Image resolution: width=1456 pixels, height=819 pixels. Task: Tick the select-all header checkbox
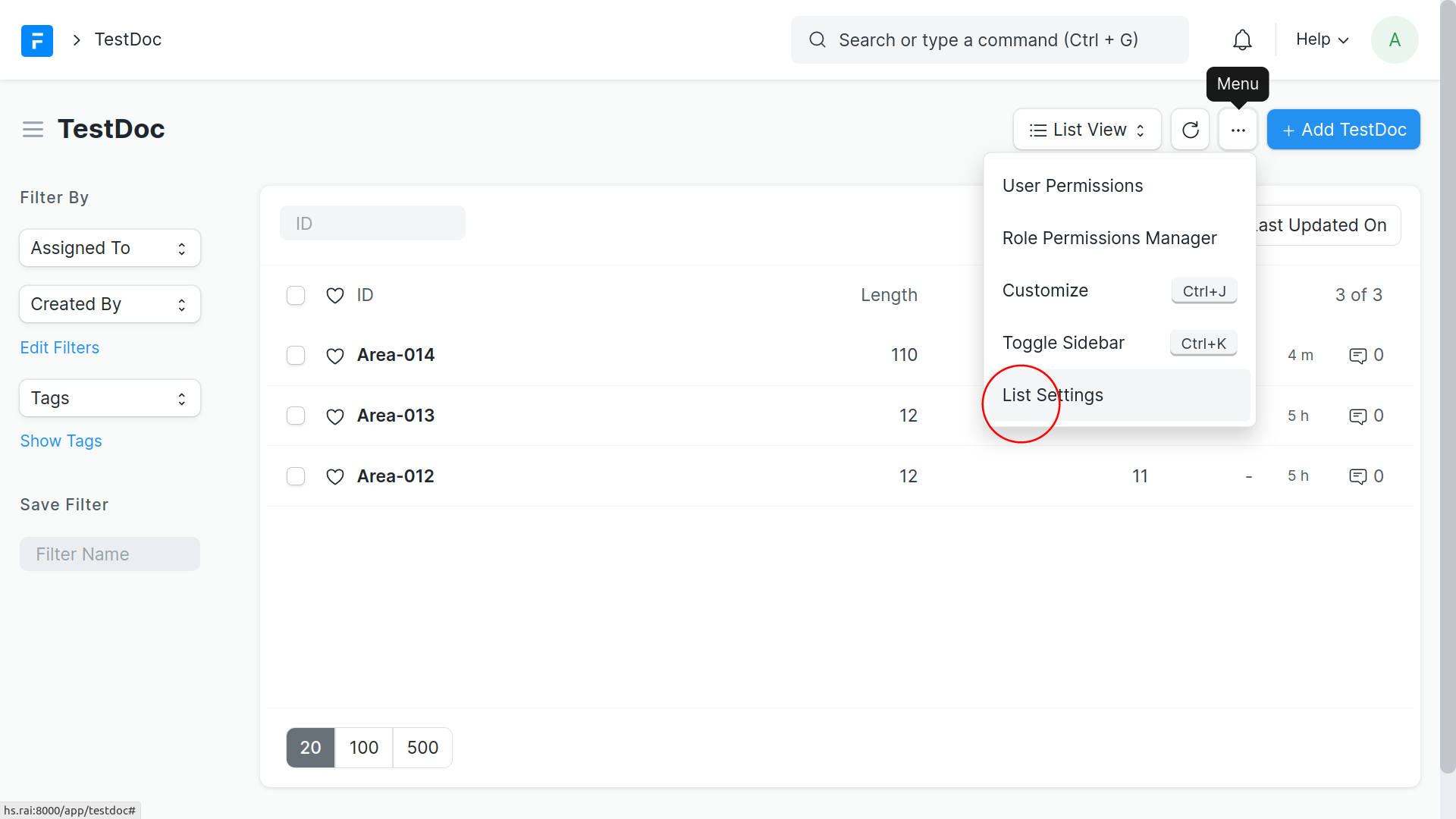pyautogui.click(x=296, y=295)
